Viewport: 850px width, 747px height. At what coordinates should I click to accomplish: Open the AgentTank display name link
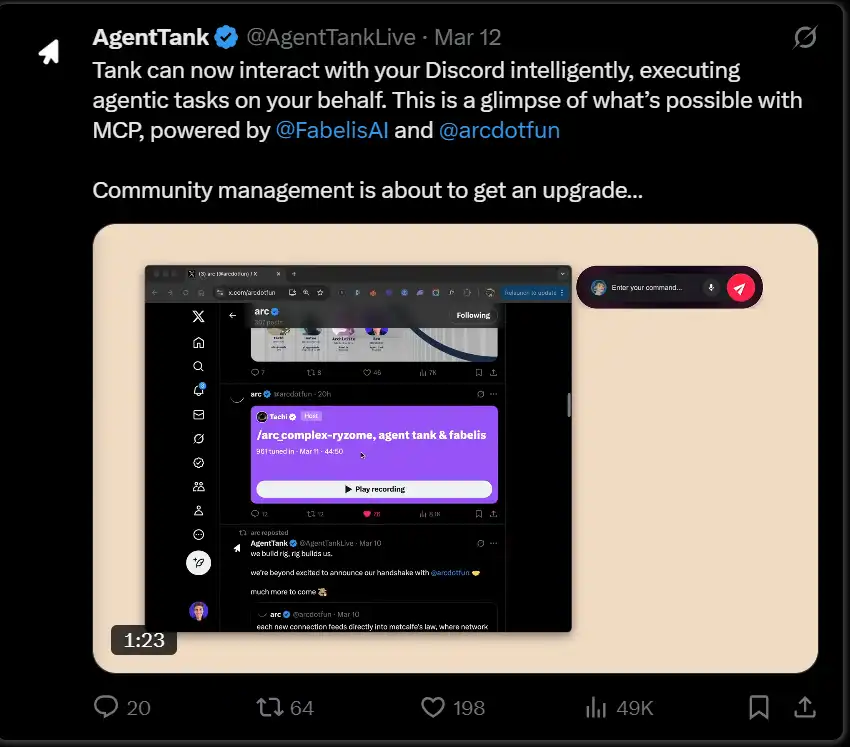click(x=150, y=38)
